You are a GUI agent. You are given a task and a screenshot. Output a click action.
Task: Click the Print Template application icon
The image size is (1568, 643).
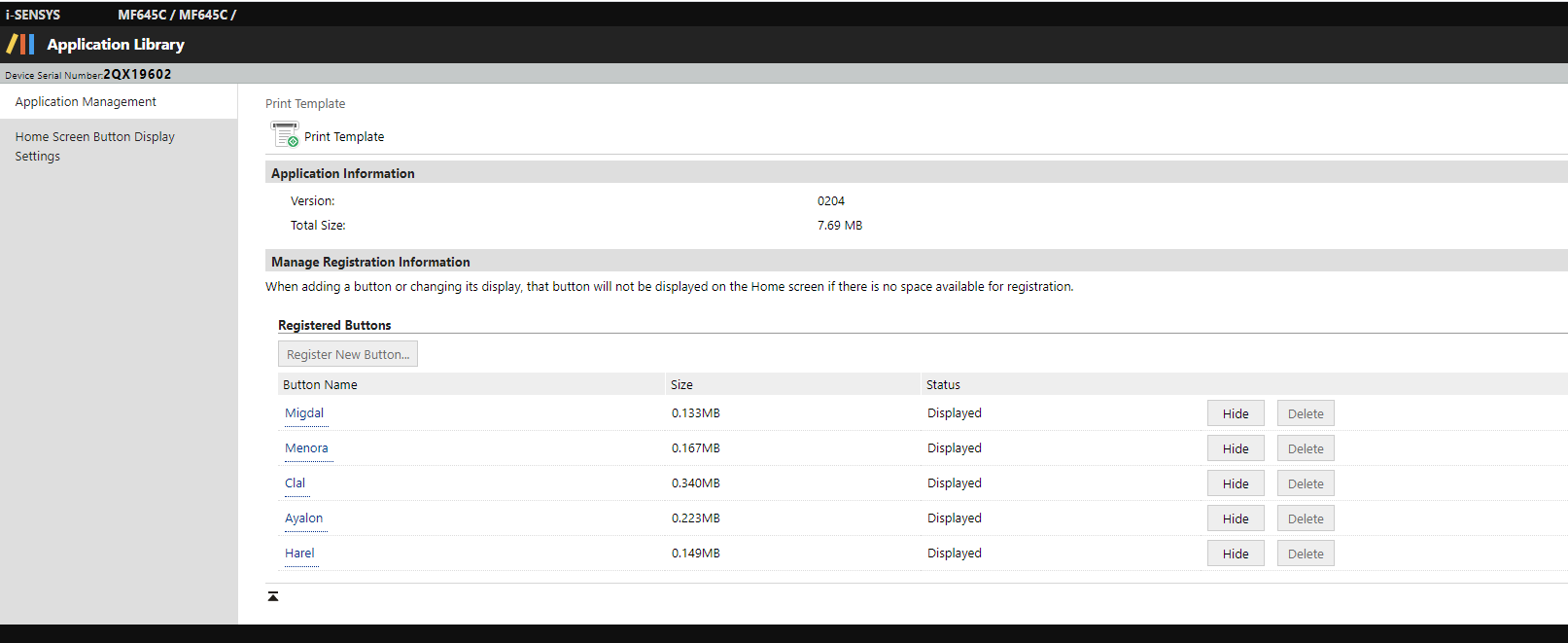pyautogui.click(x=285, y=135)
